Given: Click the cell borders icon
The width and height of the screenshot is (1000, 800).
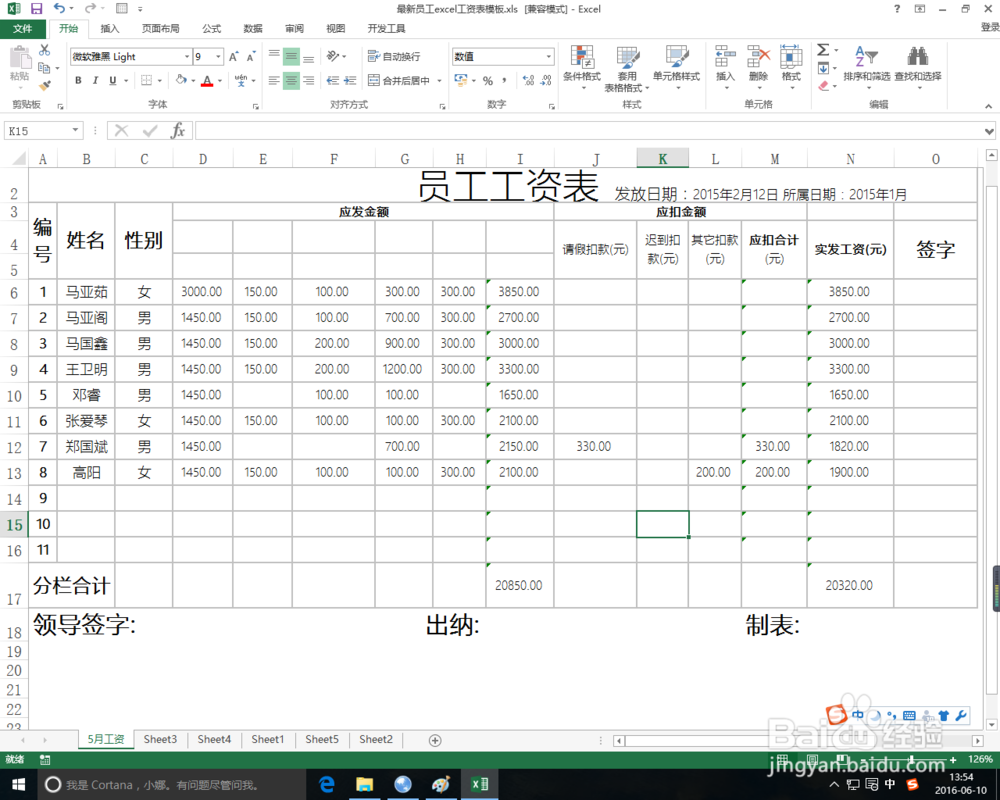Looking at the screenshot, I should click(147, 80).
